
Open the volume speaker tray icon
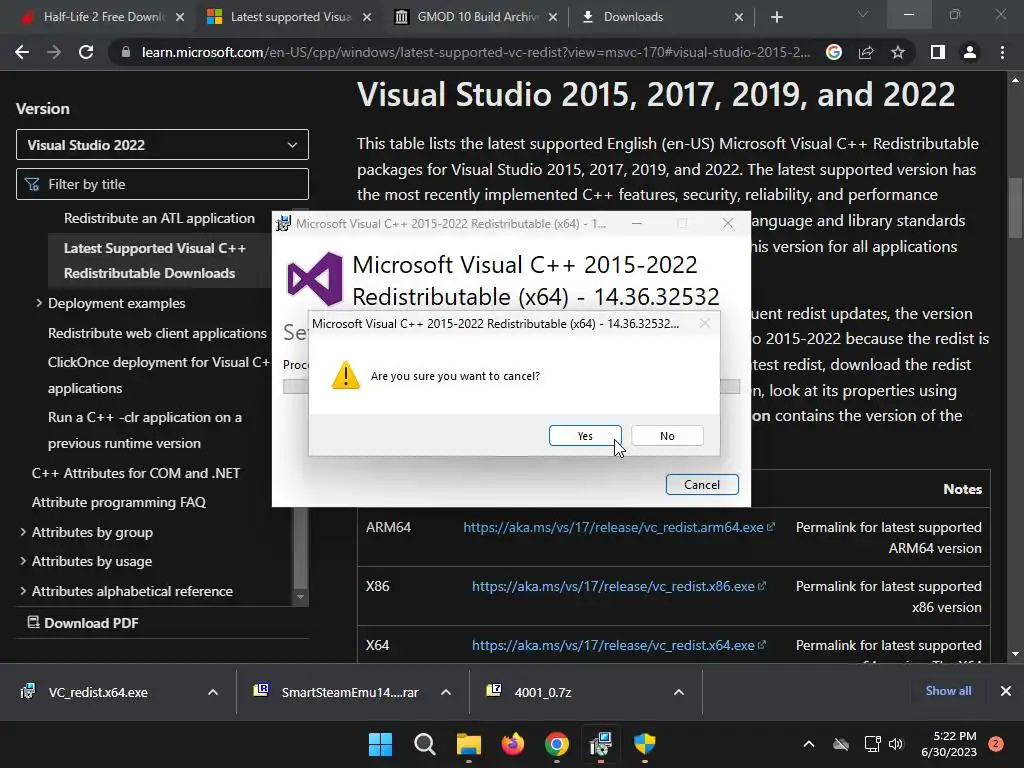coord(896,744)
